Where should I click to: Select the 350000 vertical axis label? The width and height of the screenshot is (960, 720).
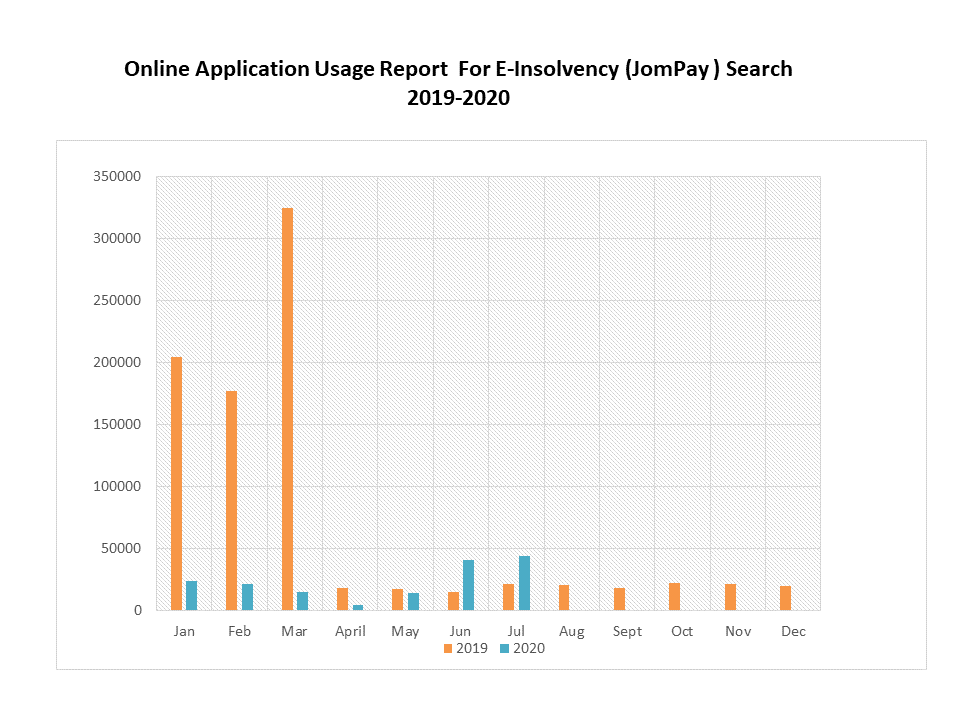point(117,176)
